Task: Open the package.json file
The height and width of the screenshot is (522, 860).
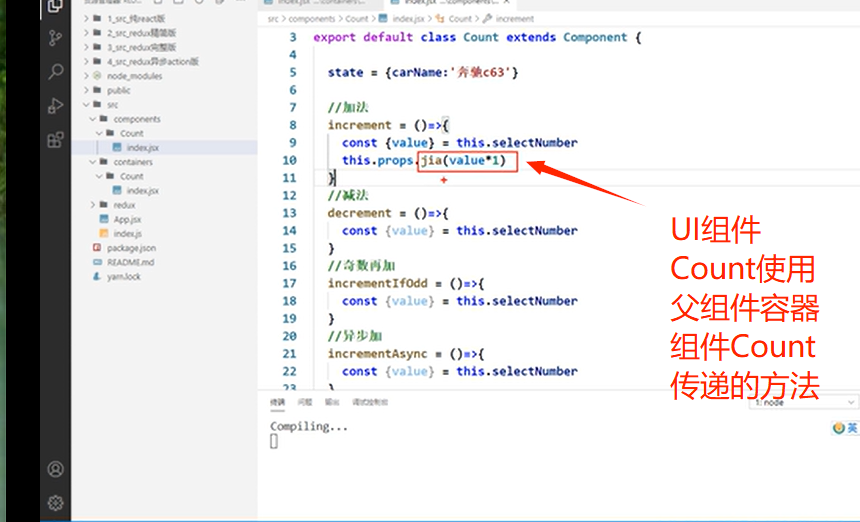Action: pyautogui.click(x=131, y=248)
